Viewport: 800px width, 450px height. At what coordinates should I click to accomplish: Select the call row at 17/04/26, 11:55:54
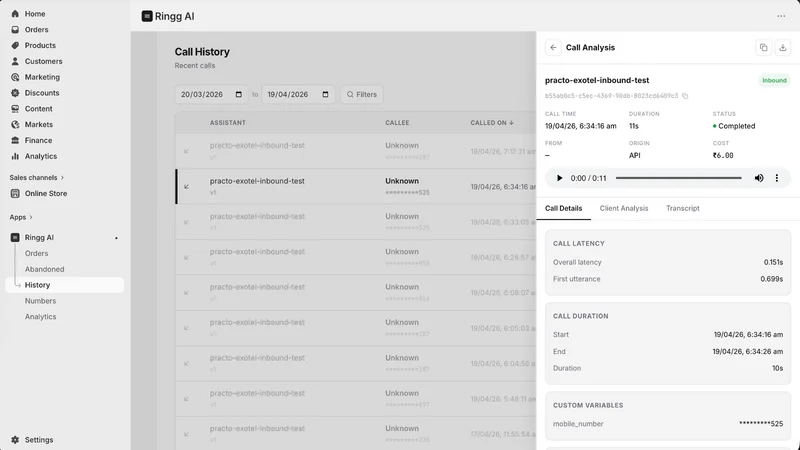coord(356,433)
